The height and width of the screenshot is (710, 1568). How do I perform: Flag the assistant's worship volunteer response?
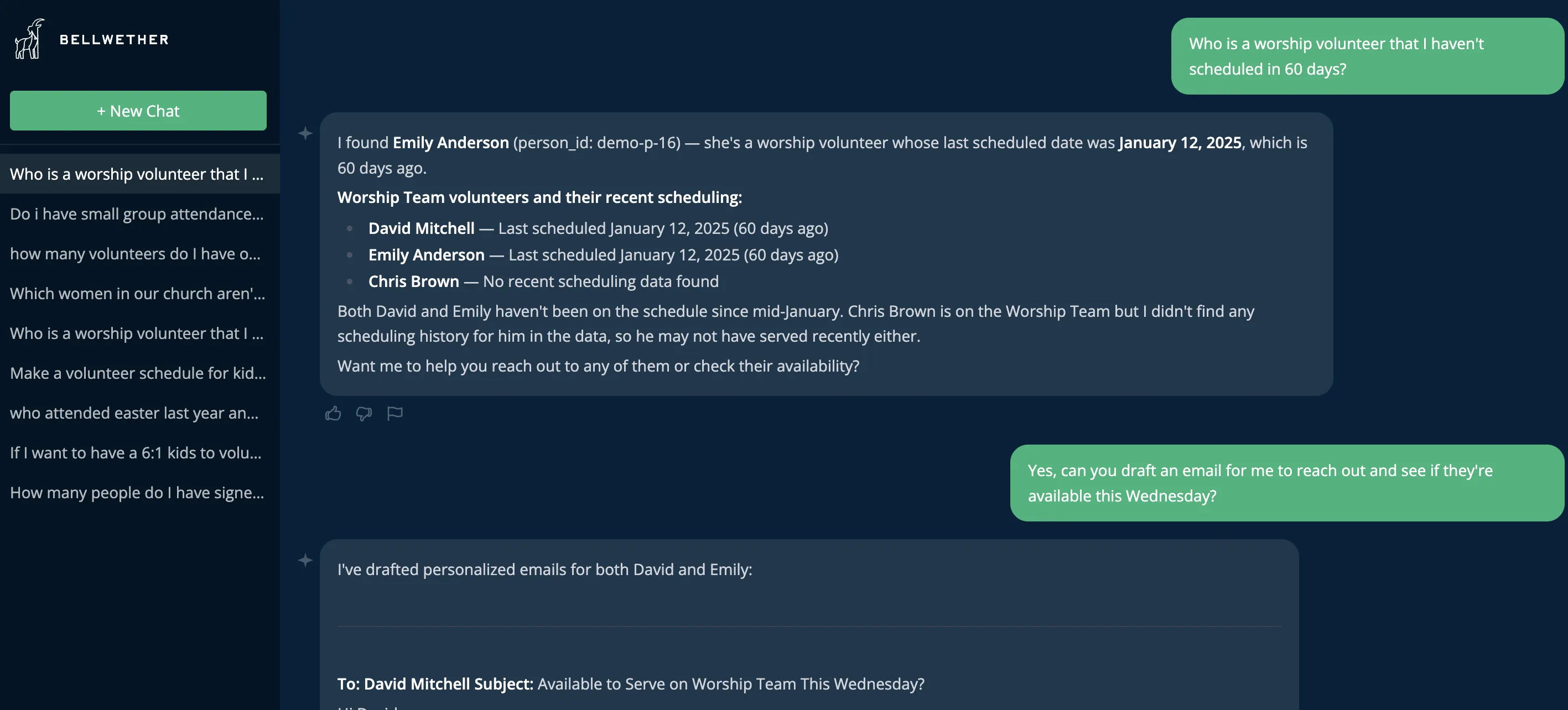pos(395,413)
